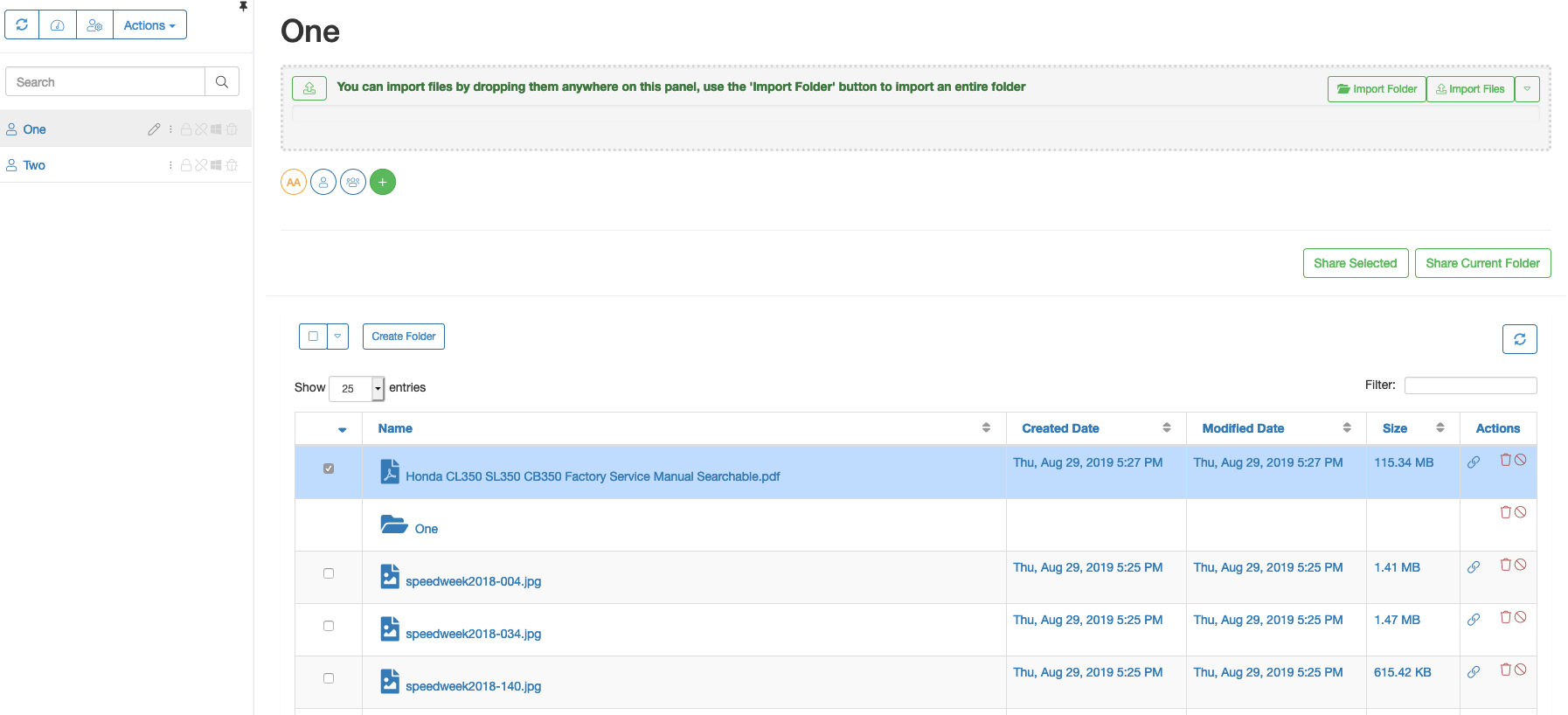Delete the One folder via trash icon
This screenshot has width=1568, height=715.
pyautogui.click(x=1506, y=512)
